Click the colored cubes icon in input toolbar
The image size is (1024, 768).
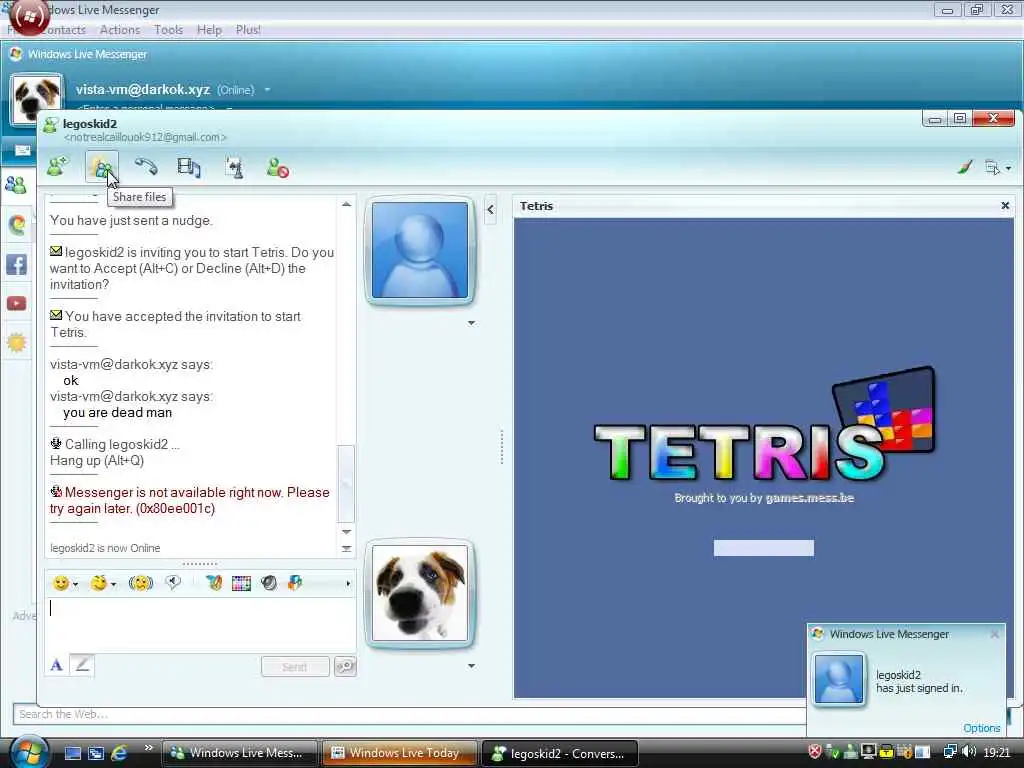[295, 583]
